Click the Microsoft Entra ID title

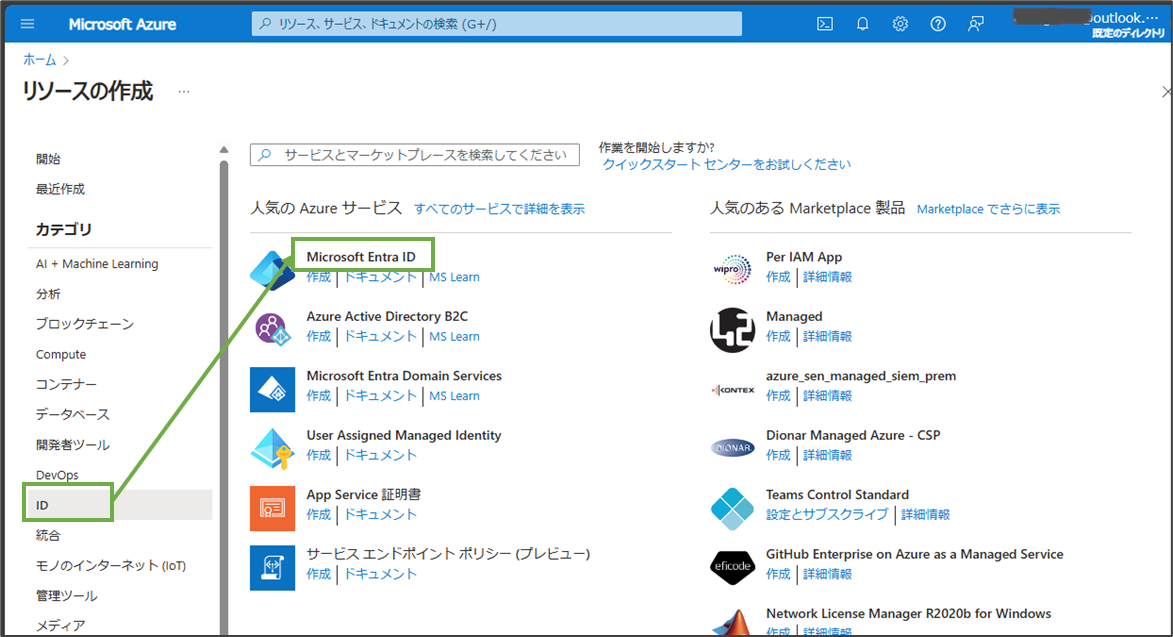click(x=361, y=256)
